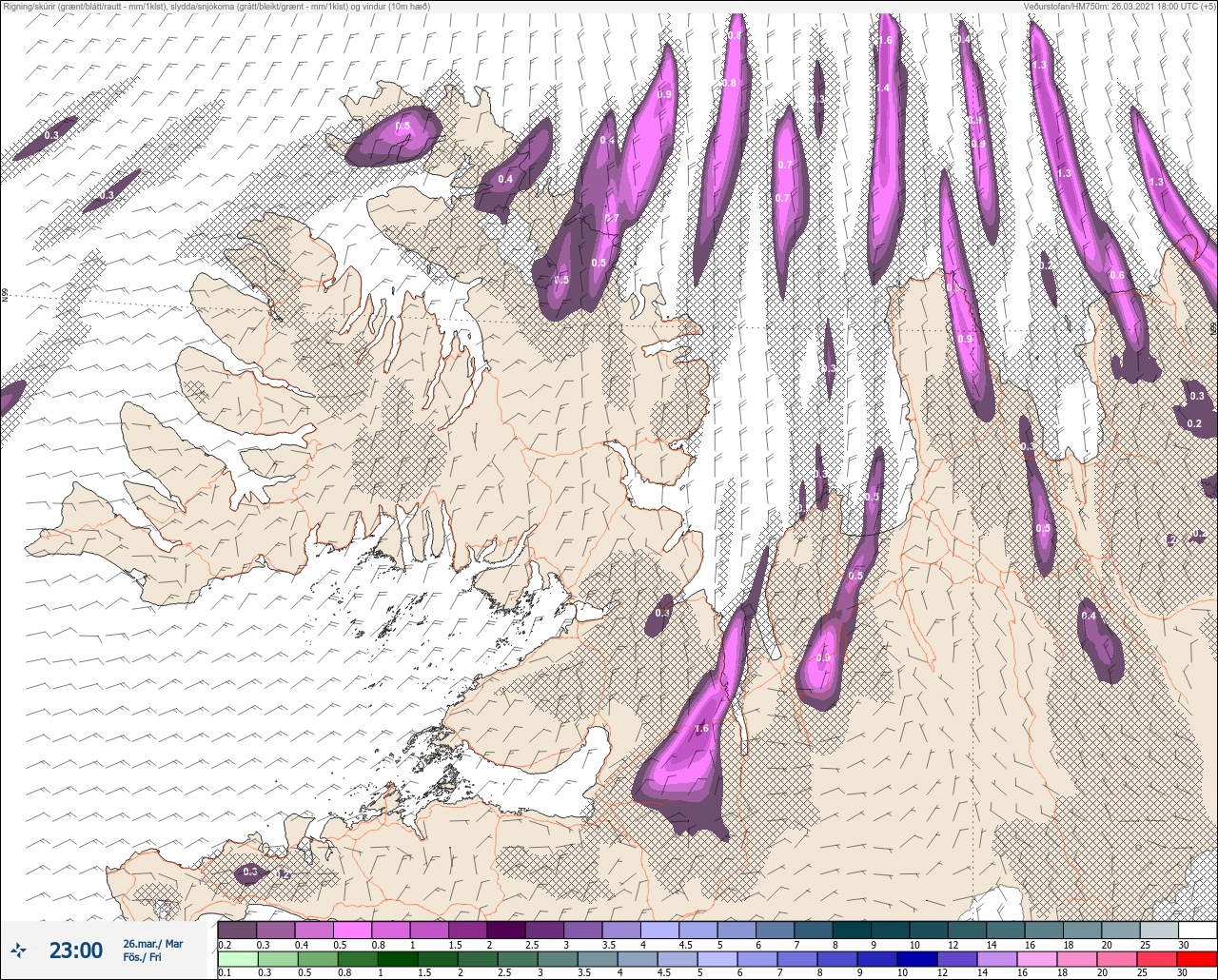Click the '0.1' label in the lower legend row
This screenshot has width=1218, height=980.
[225, 972]
